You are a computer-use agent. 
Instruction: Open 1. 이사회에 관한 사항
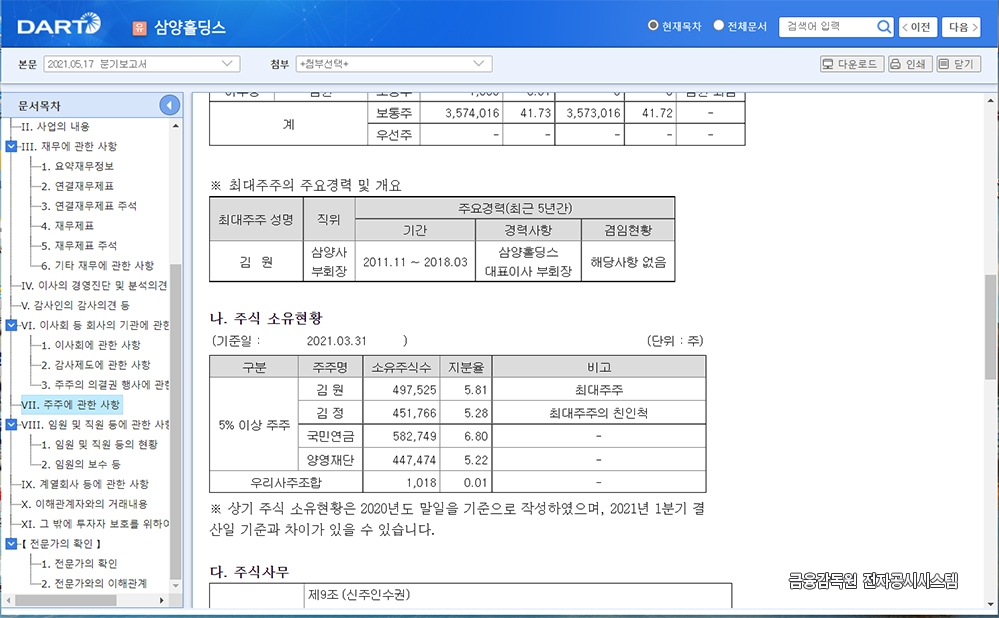[91, 345]
